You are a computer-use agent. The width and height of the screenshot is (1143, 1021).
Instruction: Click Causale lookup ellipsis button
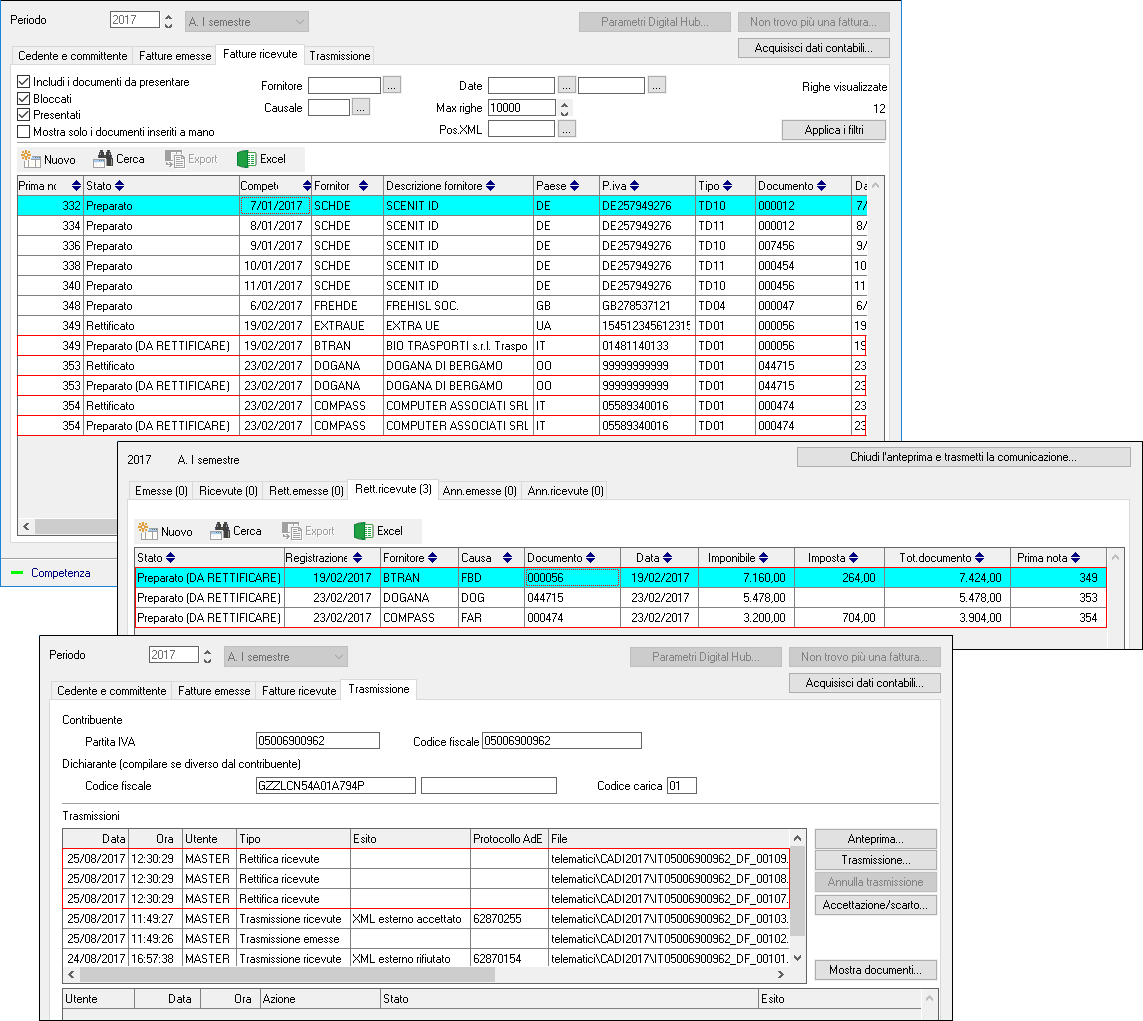click(361, 107)
